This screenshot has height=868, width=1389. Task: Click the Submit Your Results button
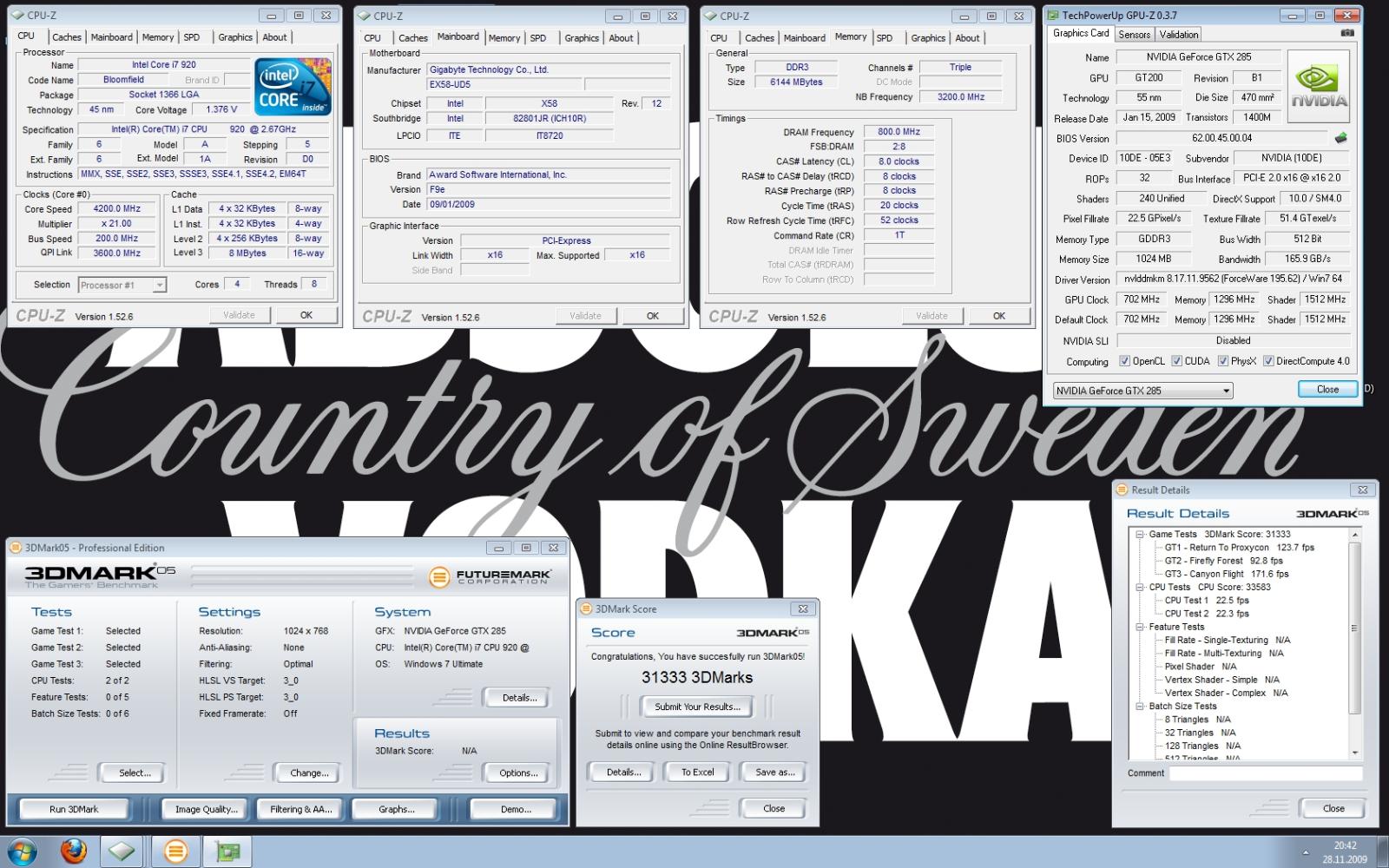[x=697, y=707]
